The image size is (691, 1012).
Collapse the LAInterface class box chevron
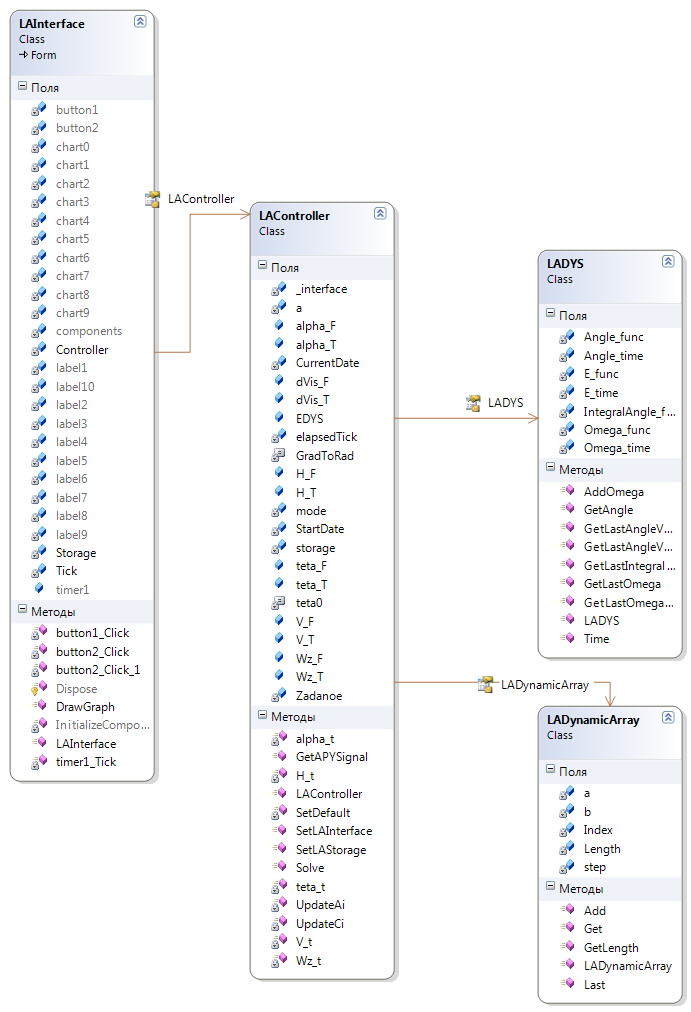139,21
